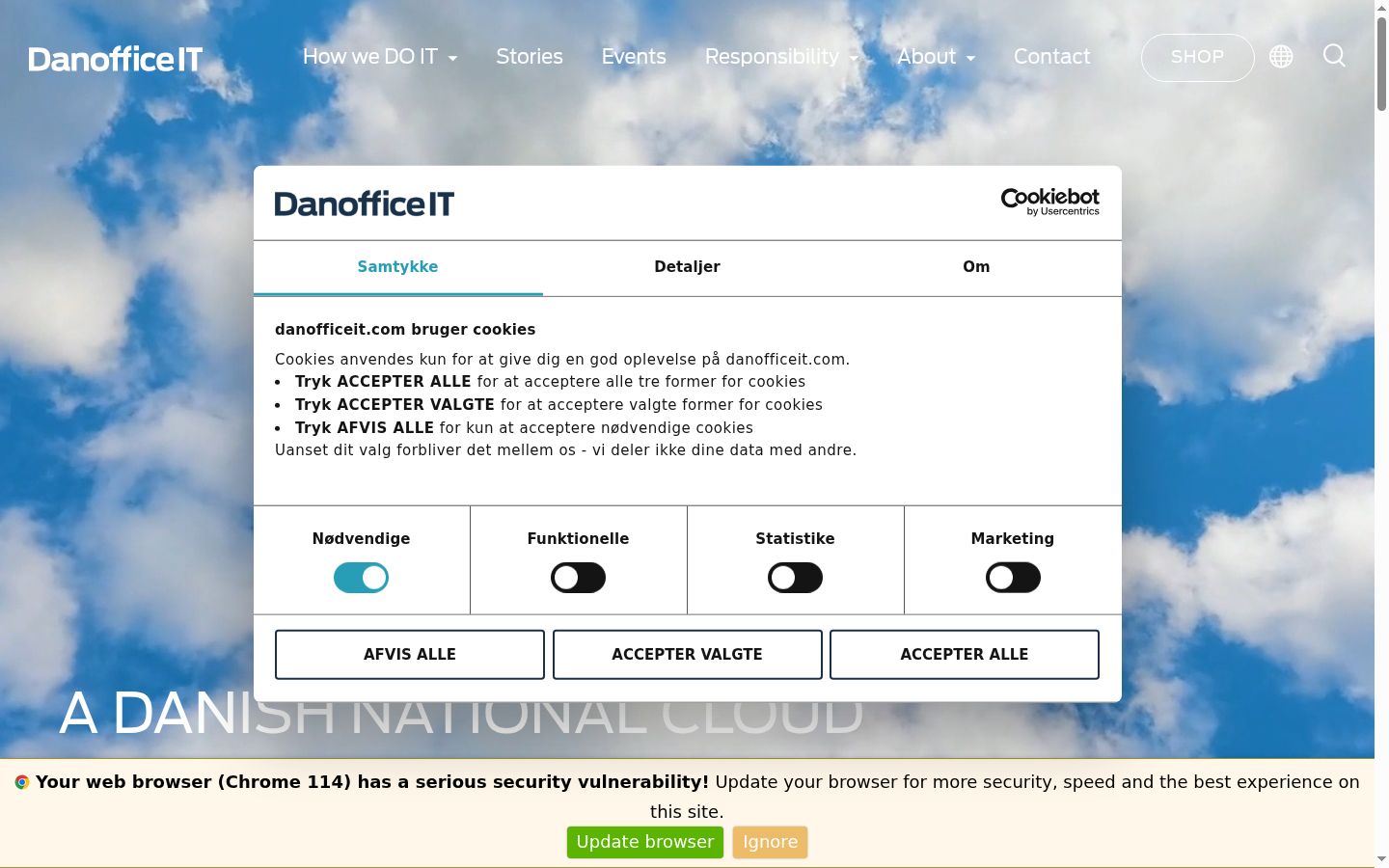This screenshot has width=1389, height=868.
Task: Open the Stories page
Action: (530, 57)
